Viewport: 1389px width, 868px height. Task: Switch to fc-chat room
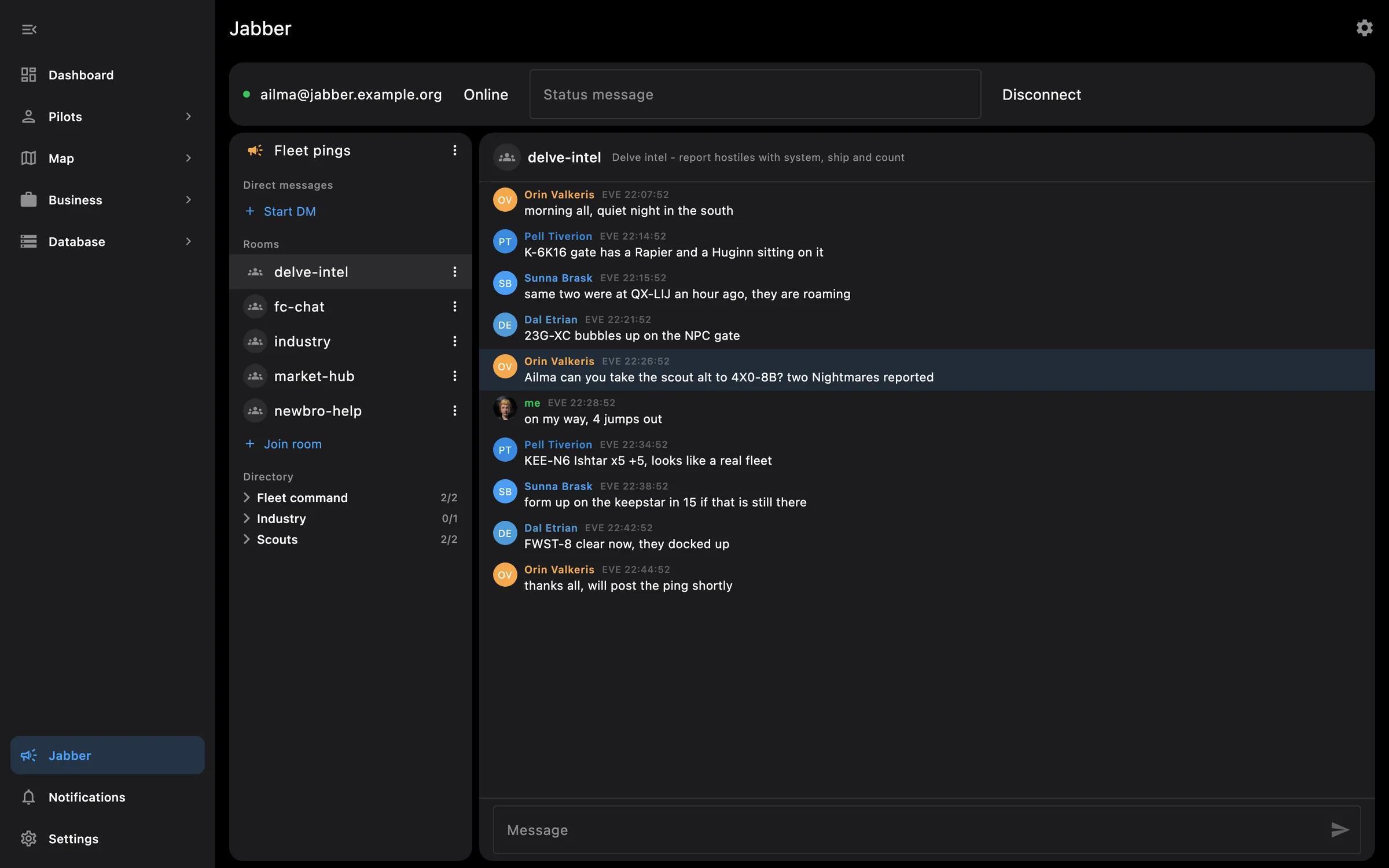pyautogui.click(x=351, y=307)
